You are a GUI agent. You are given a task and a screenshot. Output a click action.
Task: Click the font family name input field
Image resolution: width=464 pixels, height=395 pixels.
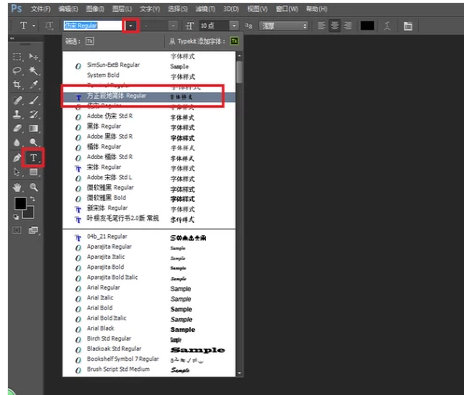(x=93, y=26)
